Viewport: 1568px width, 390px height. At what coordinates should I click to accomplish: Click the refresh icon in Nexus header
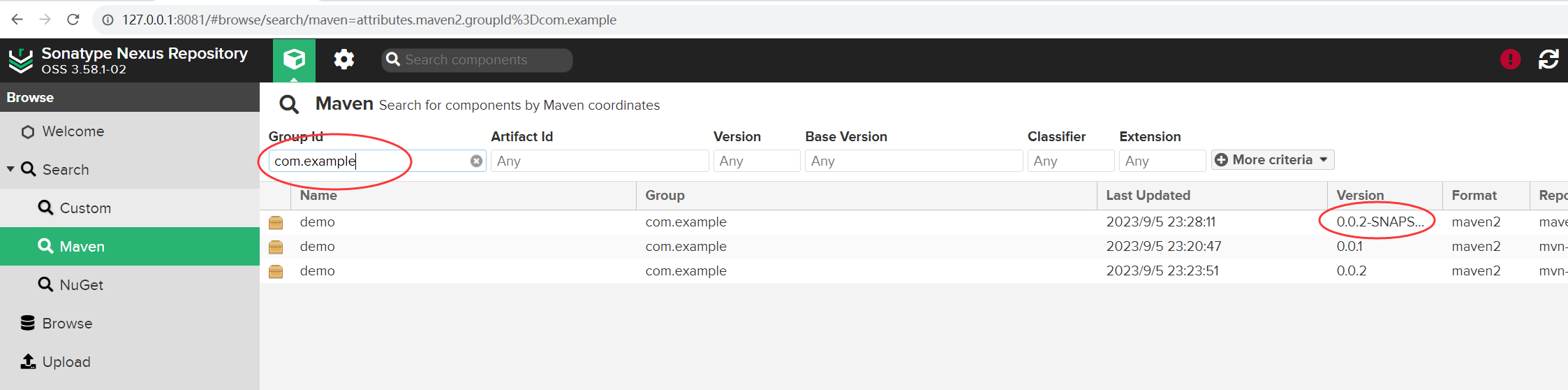[1548, 59]
